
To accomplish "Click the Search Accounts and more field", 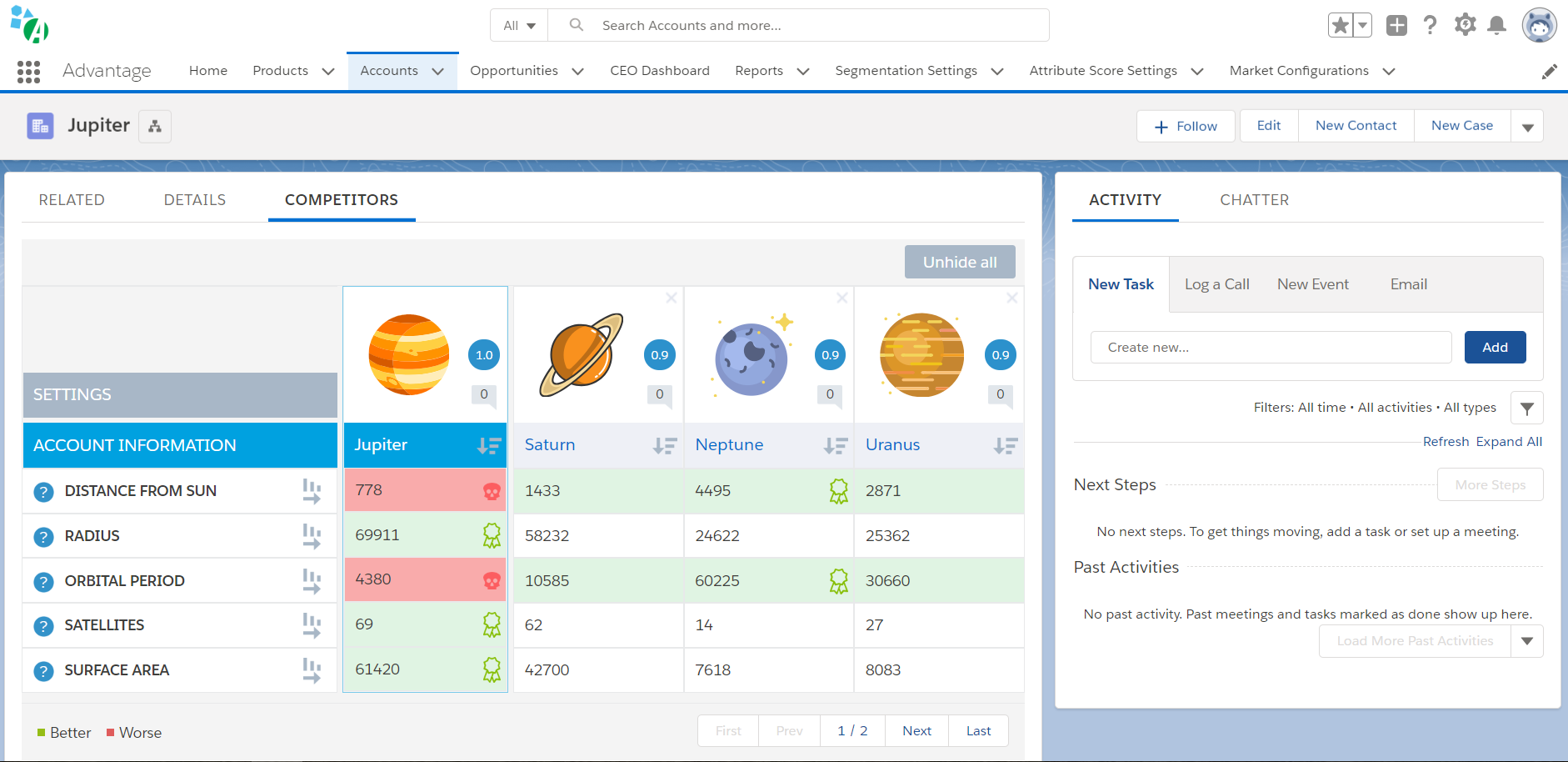I will (798, 26).
